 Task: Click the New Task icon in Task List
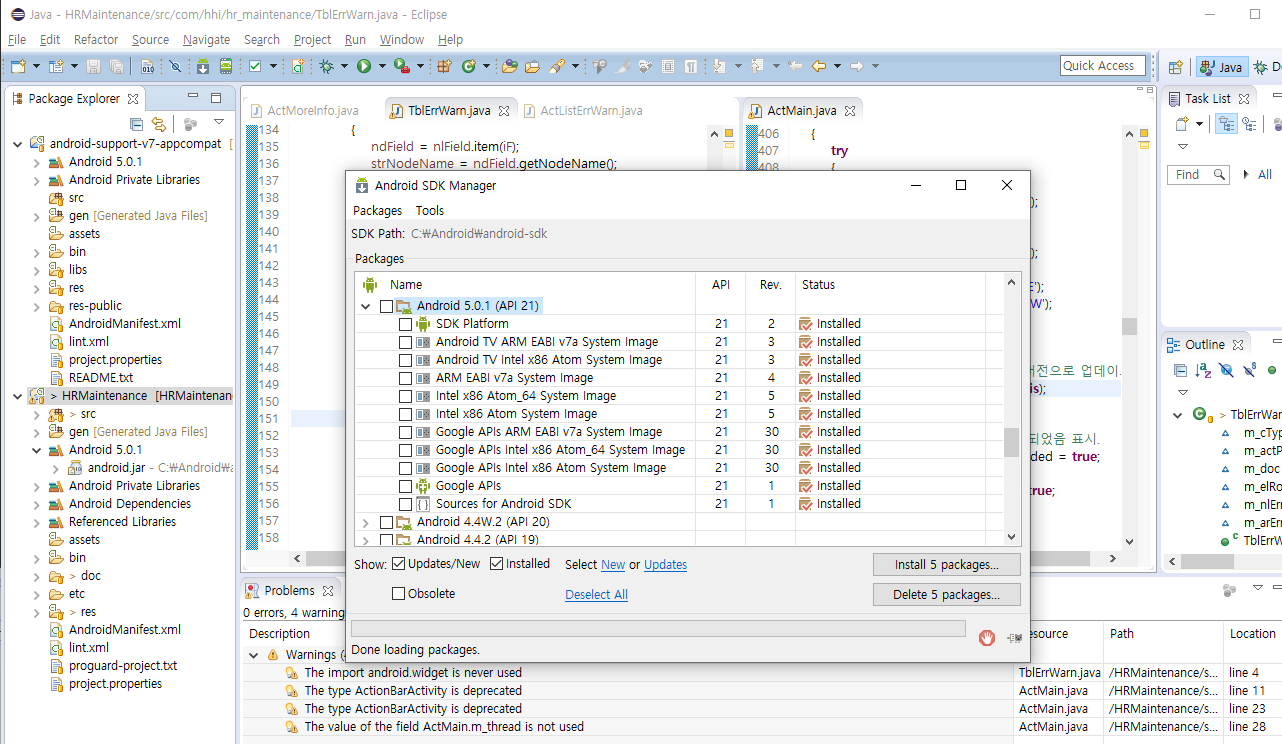1181,124
